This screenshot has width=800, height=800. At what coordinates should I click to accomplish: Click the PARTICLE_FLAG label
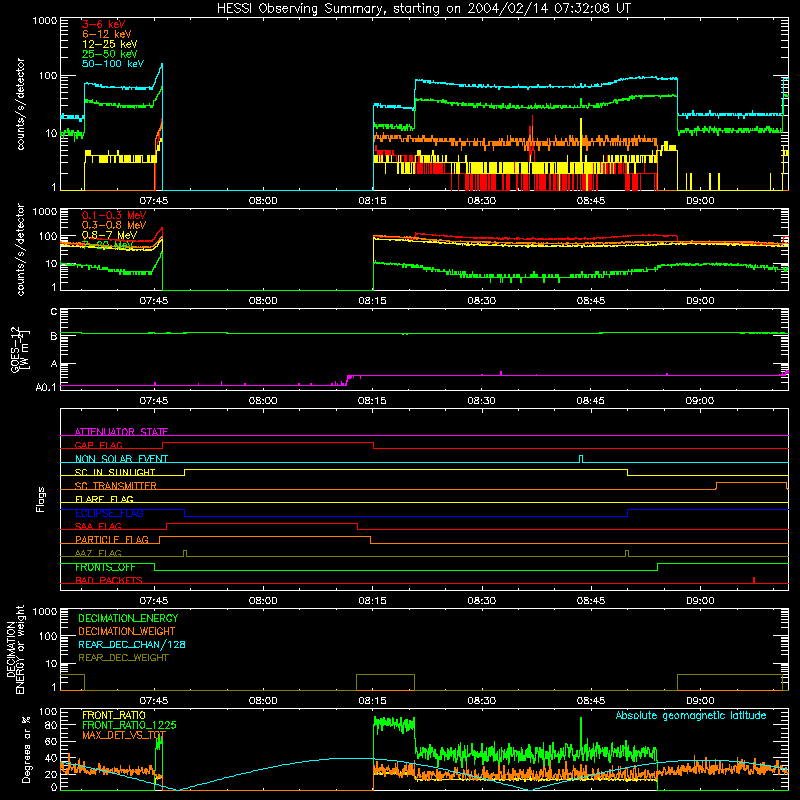tap(112, 540)
